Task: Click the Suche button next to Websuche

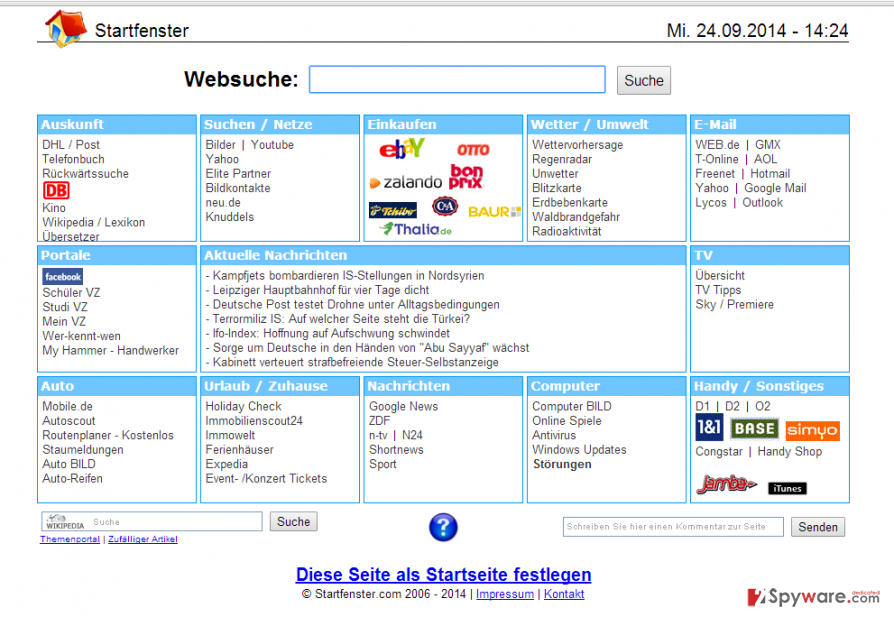Action: (644, 80)
